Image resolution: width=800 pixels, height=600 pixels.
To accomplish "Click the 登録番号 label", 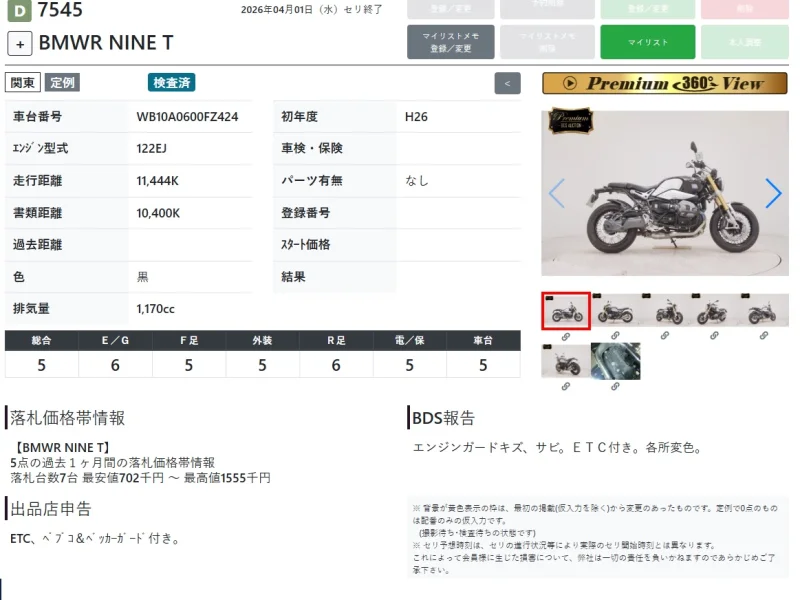I will click(306, 213).
